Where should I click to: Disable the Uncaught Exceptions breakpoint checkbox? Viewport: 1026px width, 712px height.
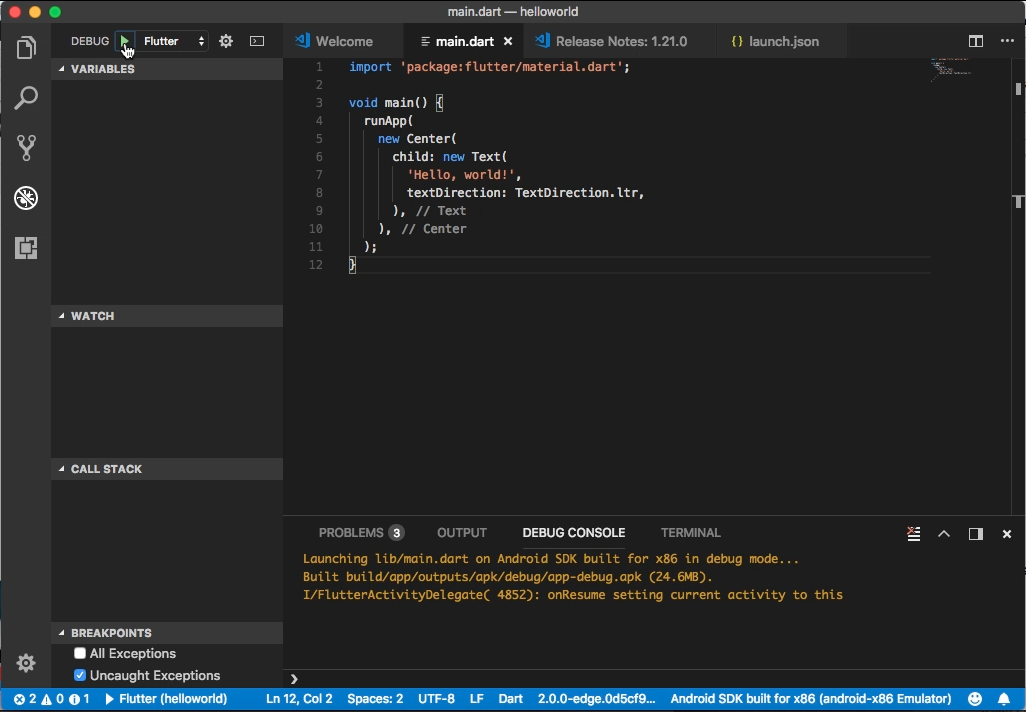(80, 675)
